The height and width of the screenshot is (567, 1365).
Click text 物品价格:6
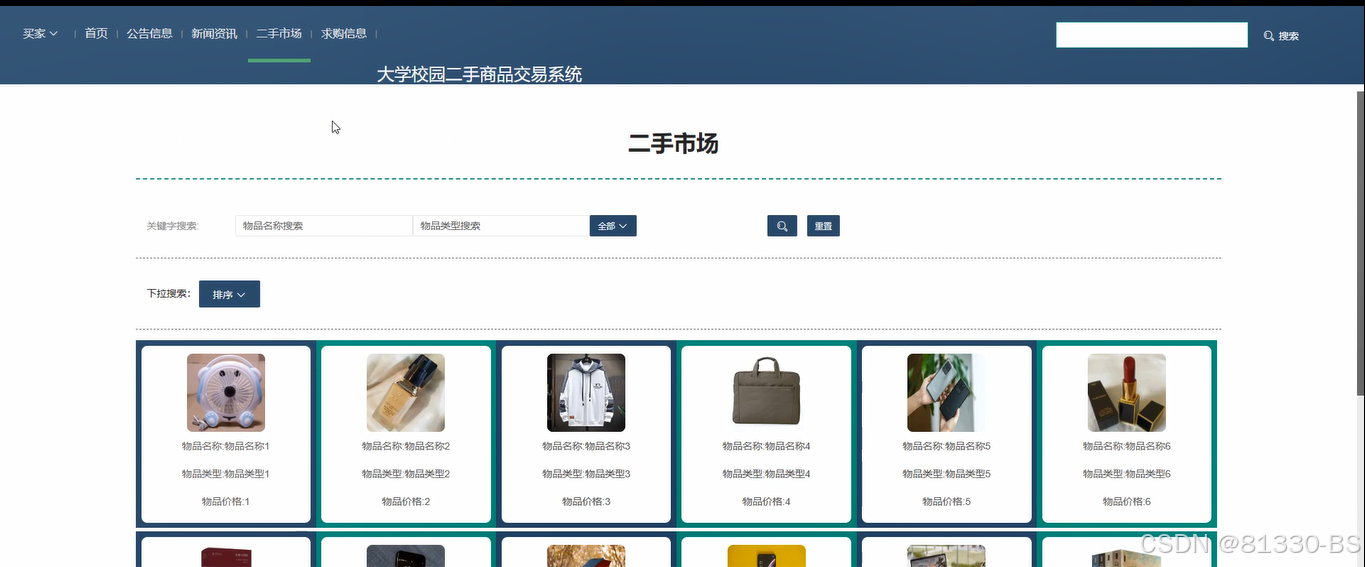click(x=1127, y=502)
